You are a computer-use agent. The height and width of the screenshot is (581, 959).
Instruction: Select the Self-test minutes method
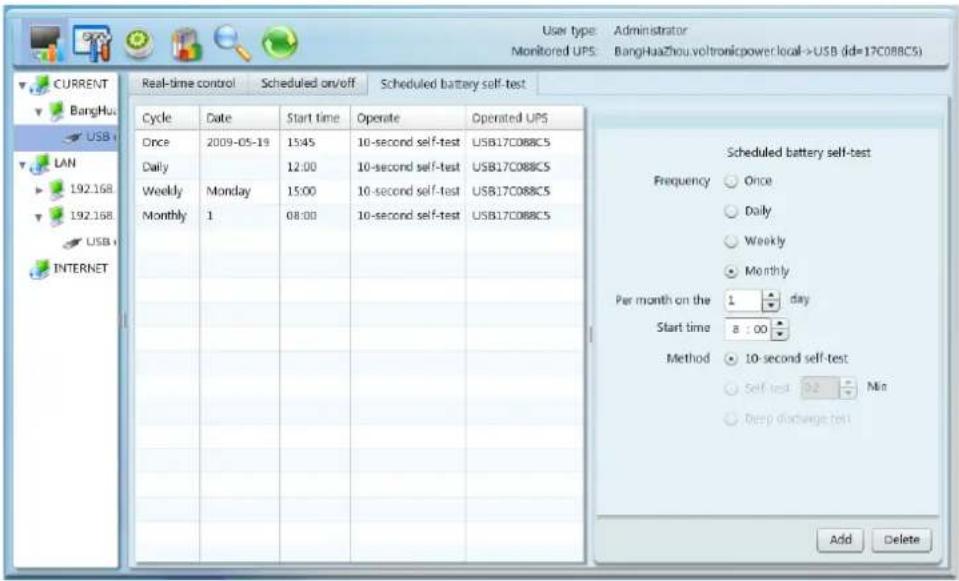click(731, 388)
